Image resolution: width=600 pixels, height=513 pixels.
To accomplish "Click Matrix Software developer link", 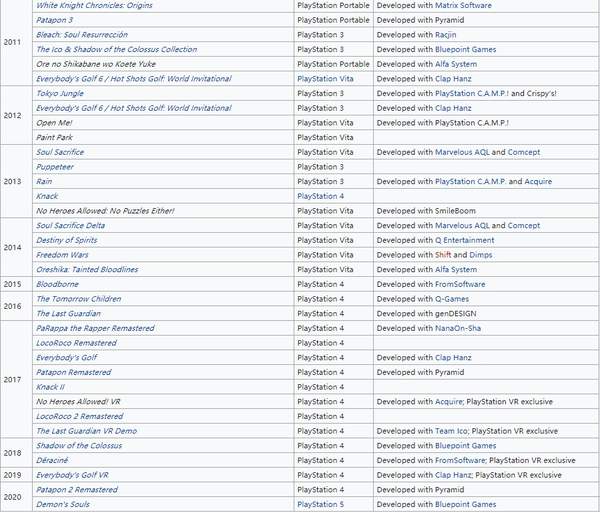I will point(463,5).
